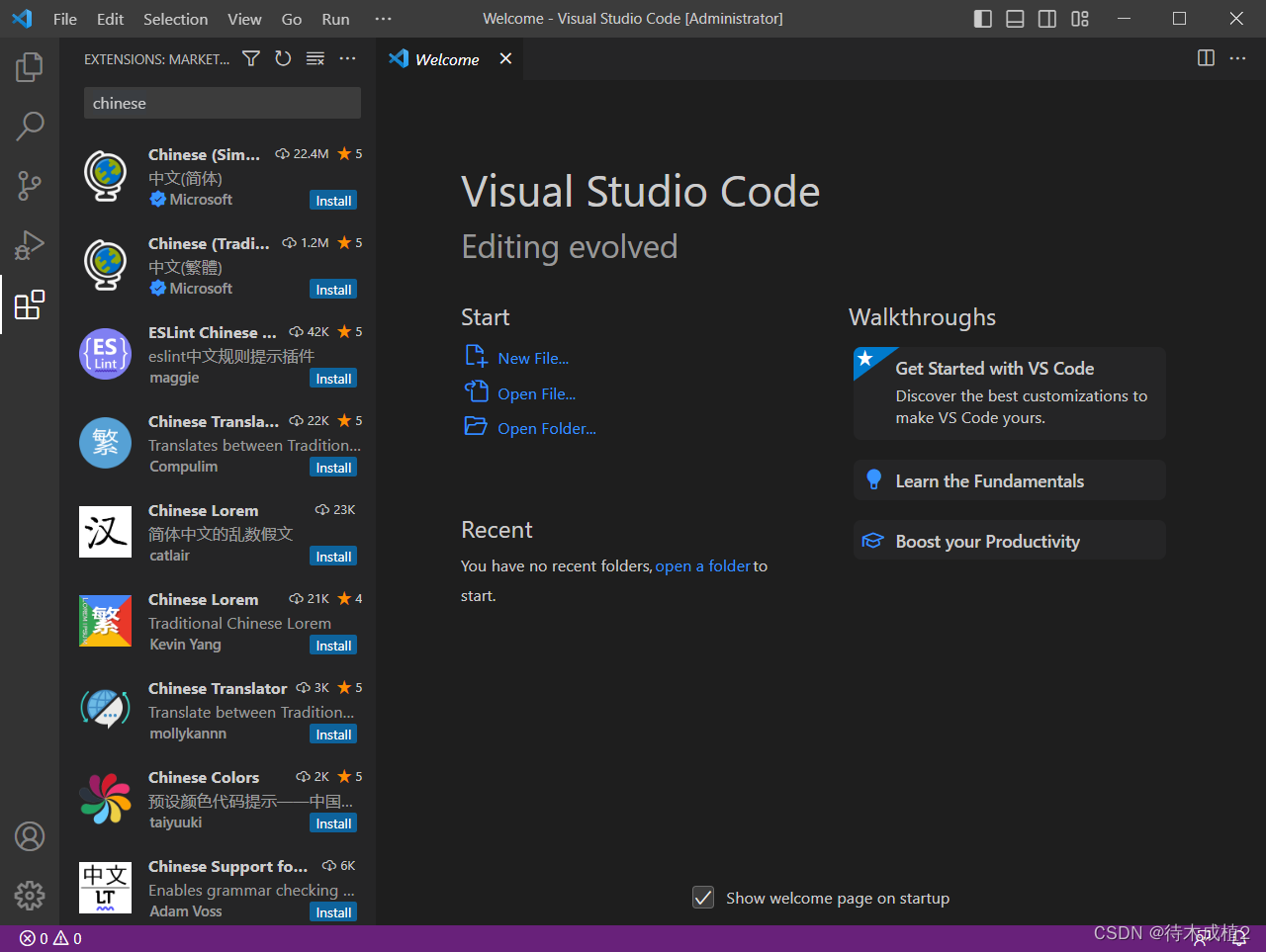Install ESLint Chinese rules extension
Image resolution: width=1266 pixels, height=952 pixels.
click(333, 379)
